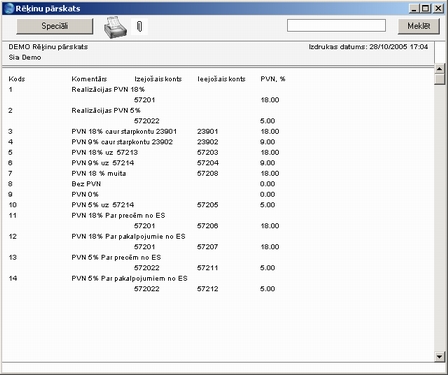448x375 pixels.
Task: Click the paperclip attachment icon
Action: pos(140,26)
